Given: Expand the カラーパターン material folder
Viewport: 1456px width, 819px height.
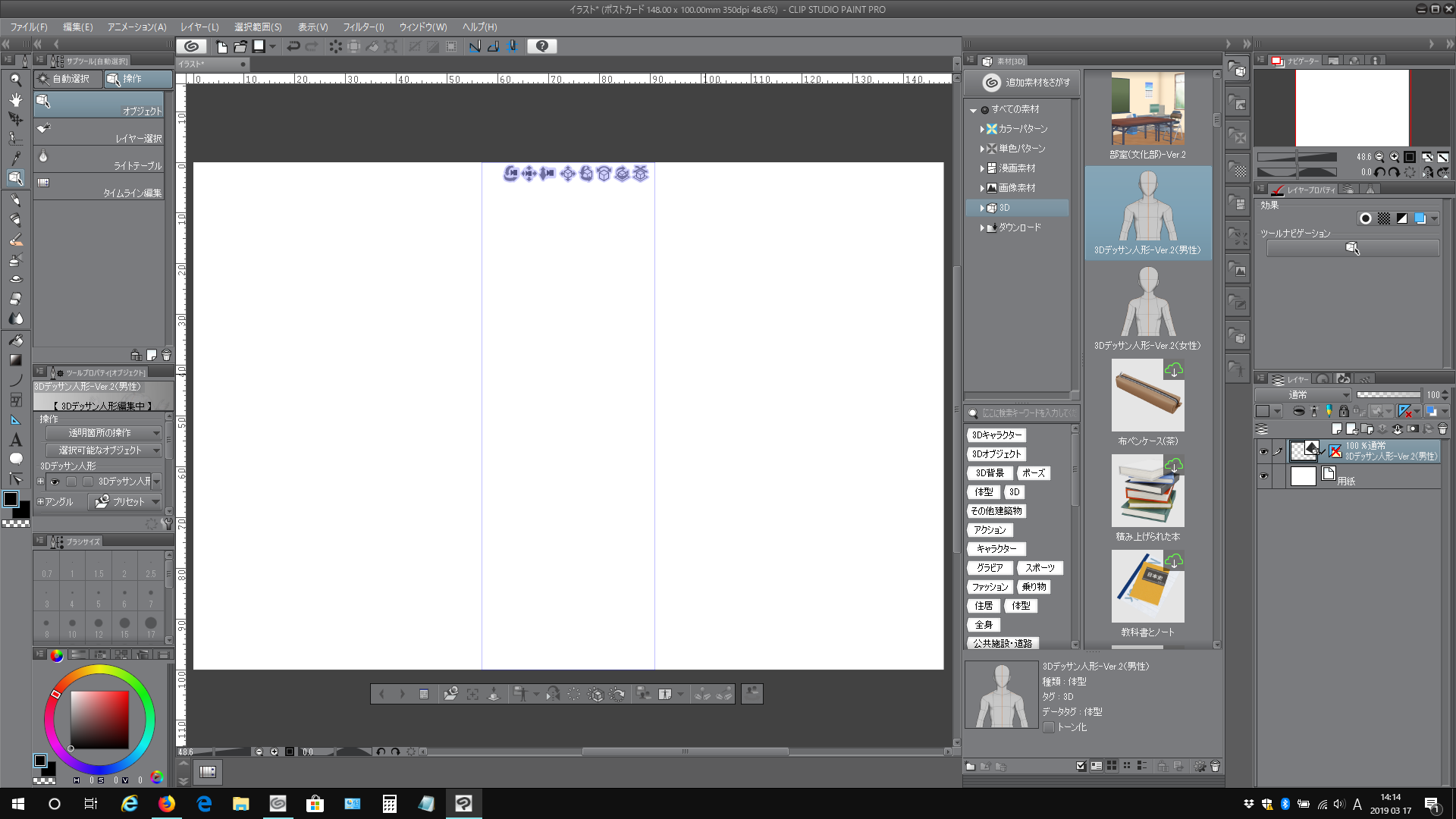Looking at the screenshot, I should [982, 129].
